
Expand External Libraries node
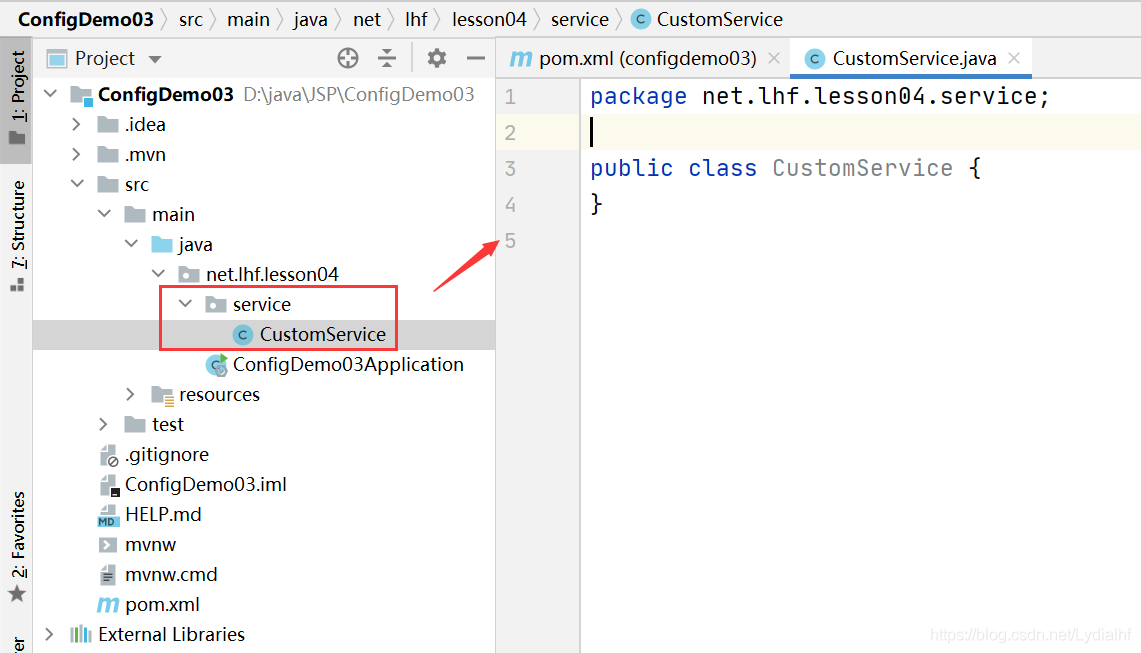pos(49,634)
